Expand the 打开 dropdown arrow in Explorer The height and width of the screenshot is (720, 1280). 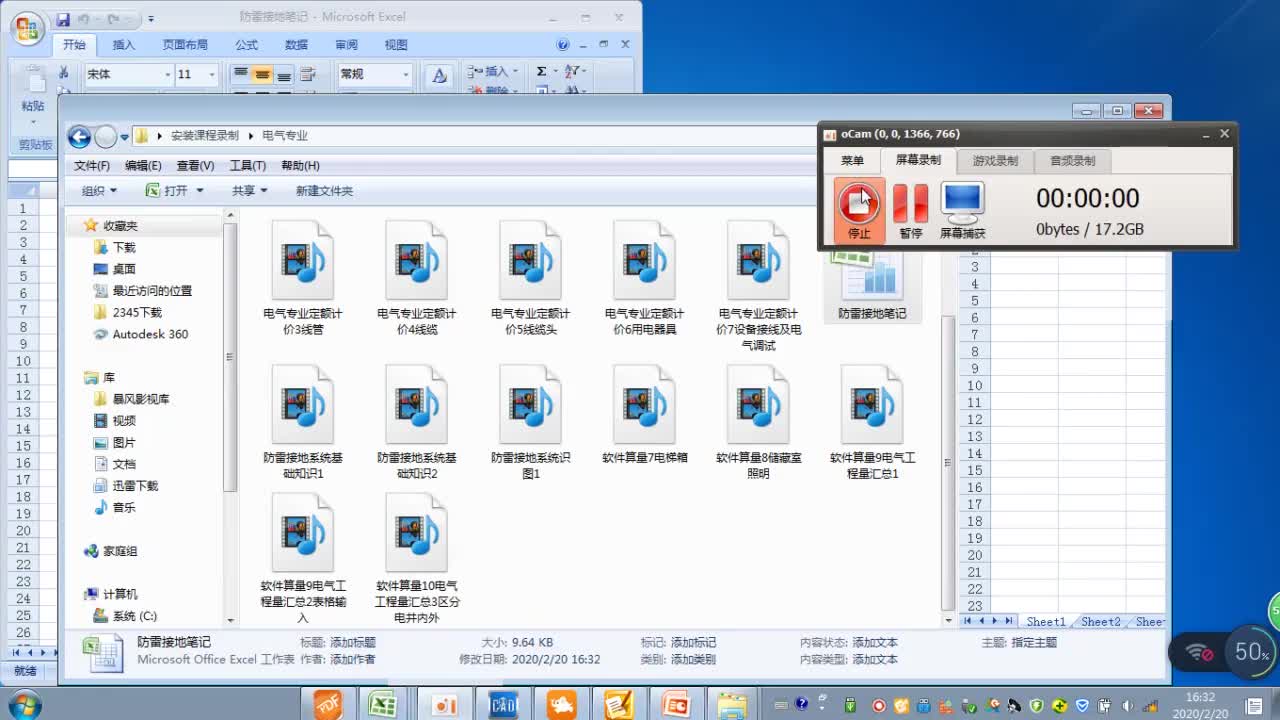200,191
